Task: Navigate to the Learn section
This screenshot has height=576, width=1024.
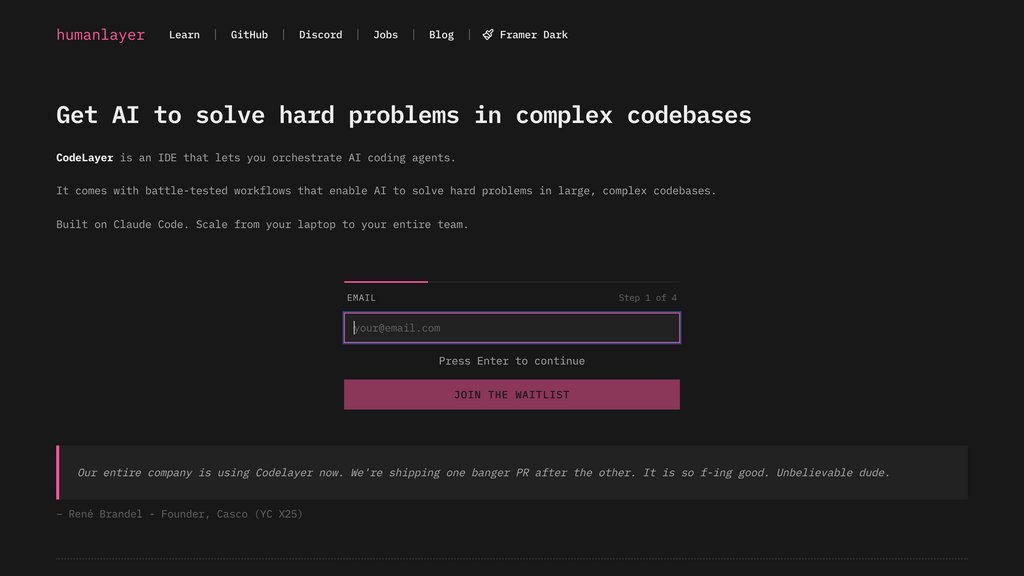Action: [x=185, y=34]
